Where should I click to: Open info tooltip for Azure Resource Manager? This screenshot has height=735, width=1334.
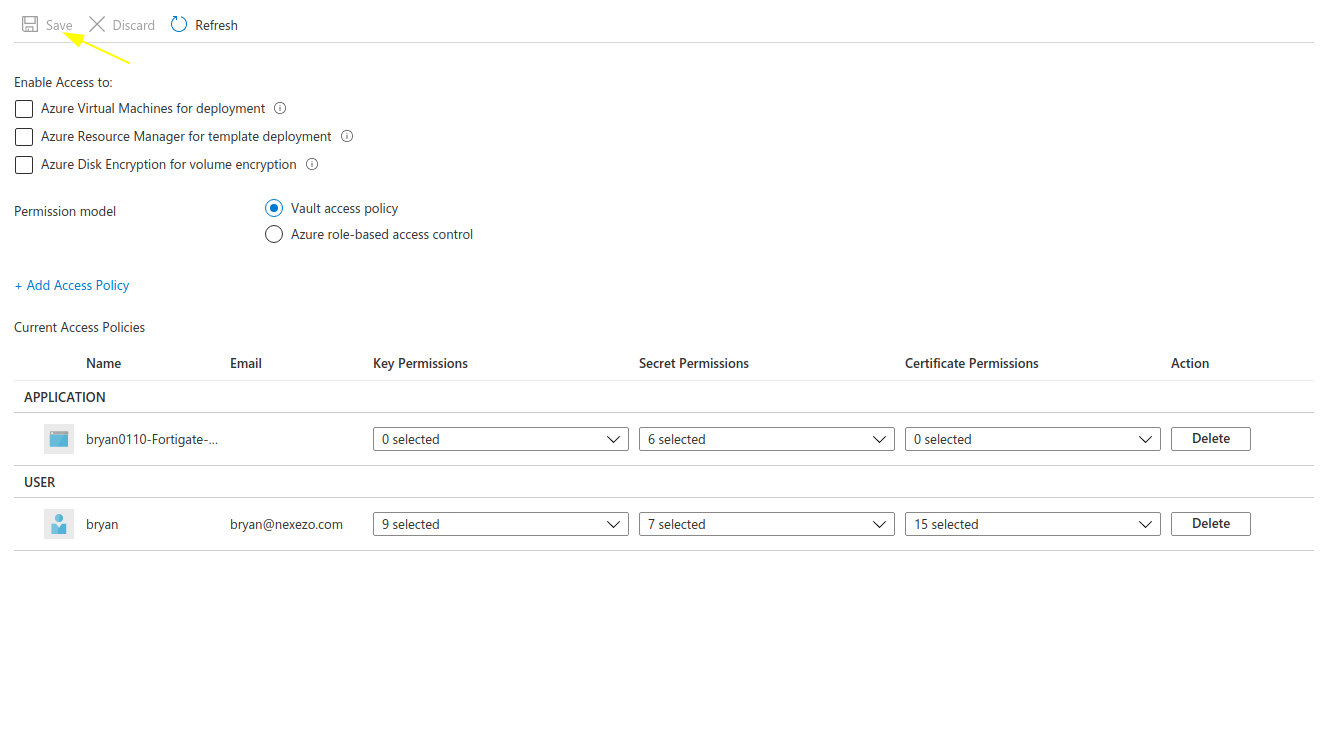[347, 136]
